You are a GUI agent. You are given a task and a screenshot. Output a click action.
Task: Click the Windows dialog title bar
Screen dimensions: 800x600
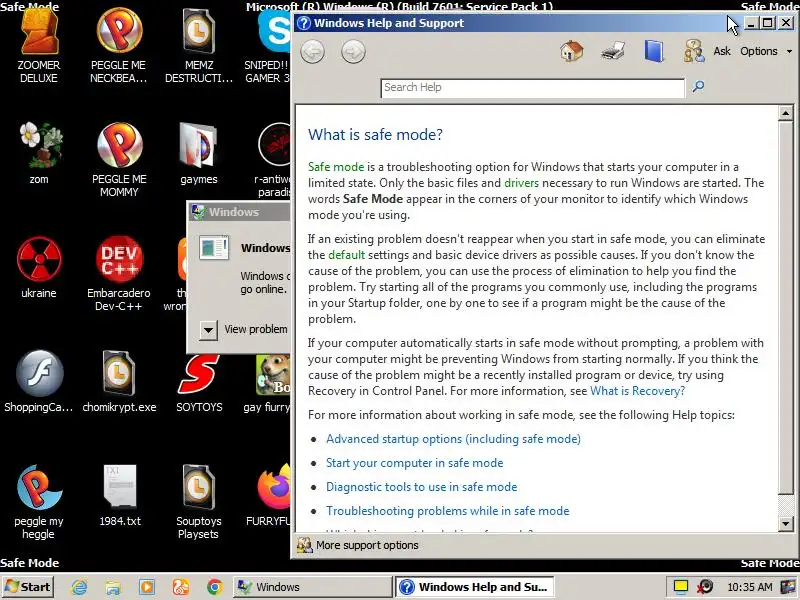pyautogui.click(x=240, y=212)
